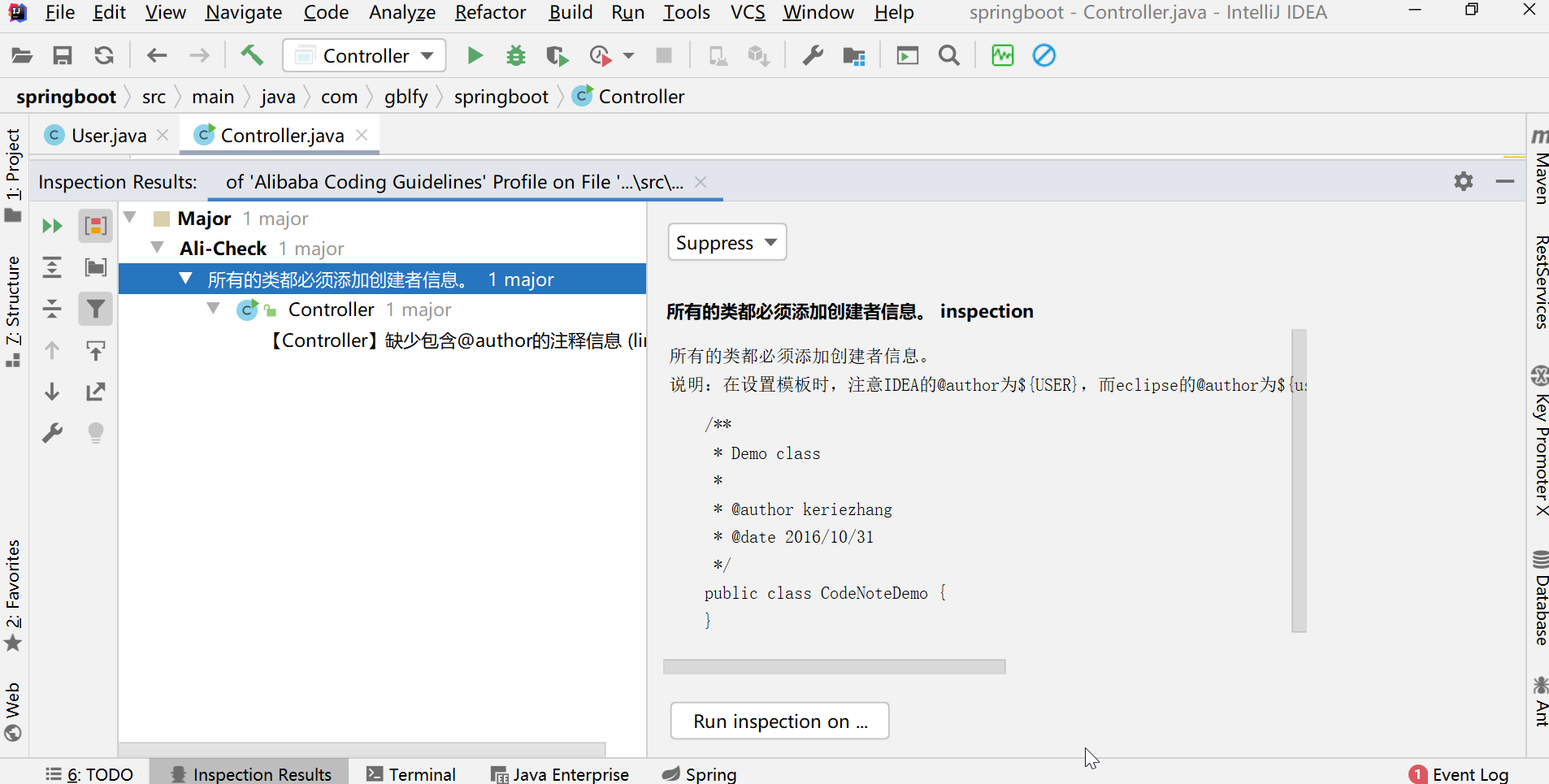Collapse the Ali-Check tree node
Screen dimensions: 1549x784
coord(158,247)
